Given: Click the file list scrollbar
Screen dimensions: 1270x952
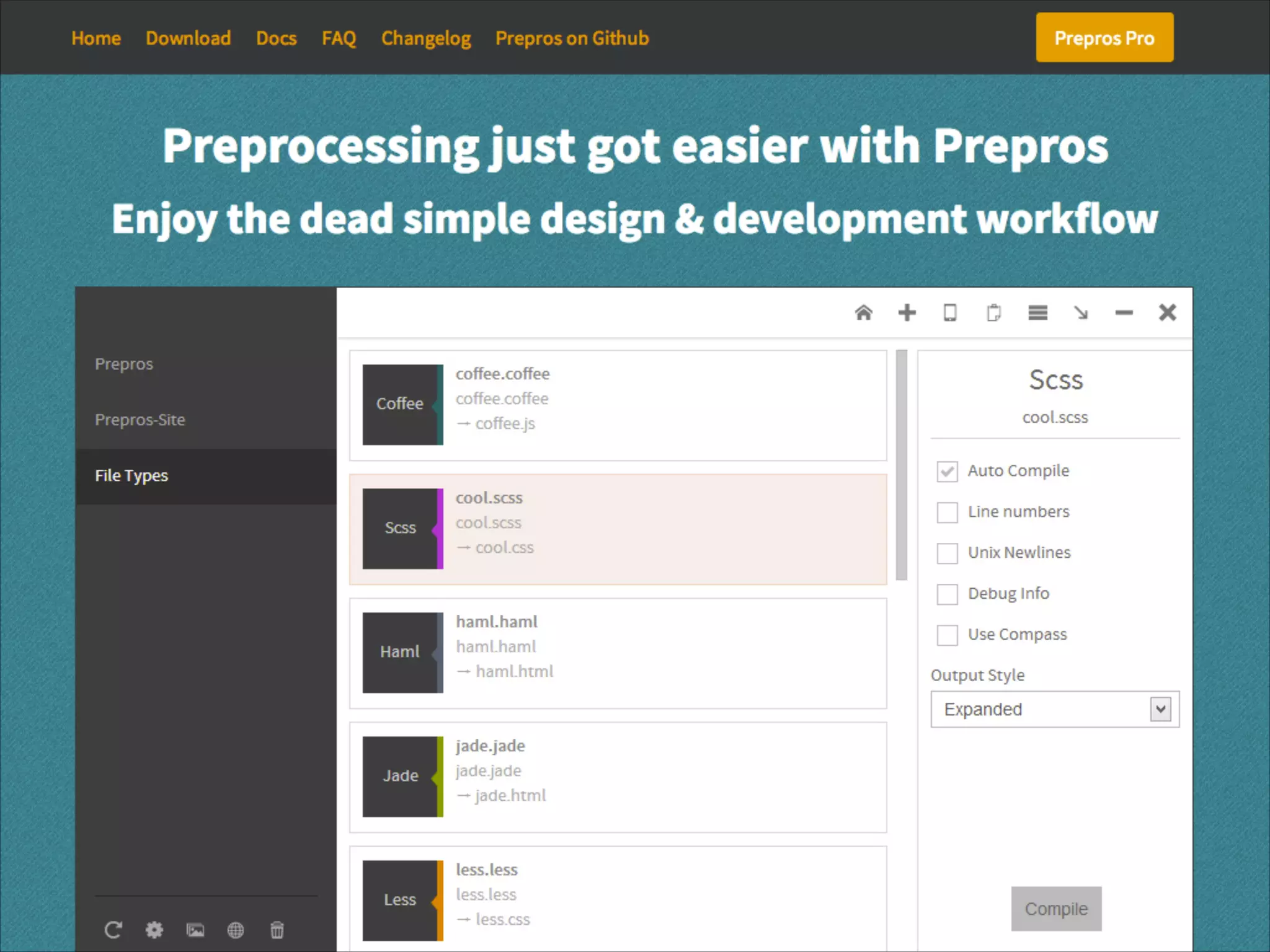Looking at the screenshot, I should pos(901,465).
